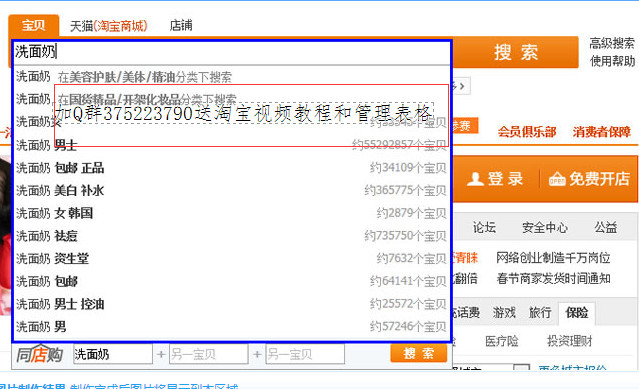Choose suggestion 洗面奶 女 韩国

coord(231,213)
